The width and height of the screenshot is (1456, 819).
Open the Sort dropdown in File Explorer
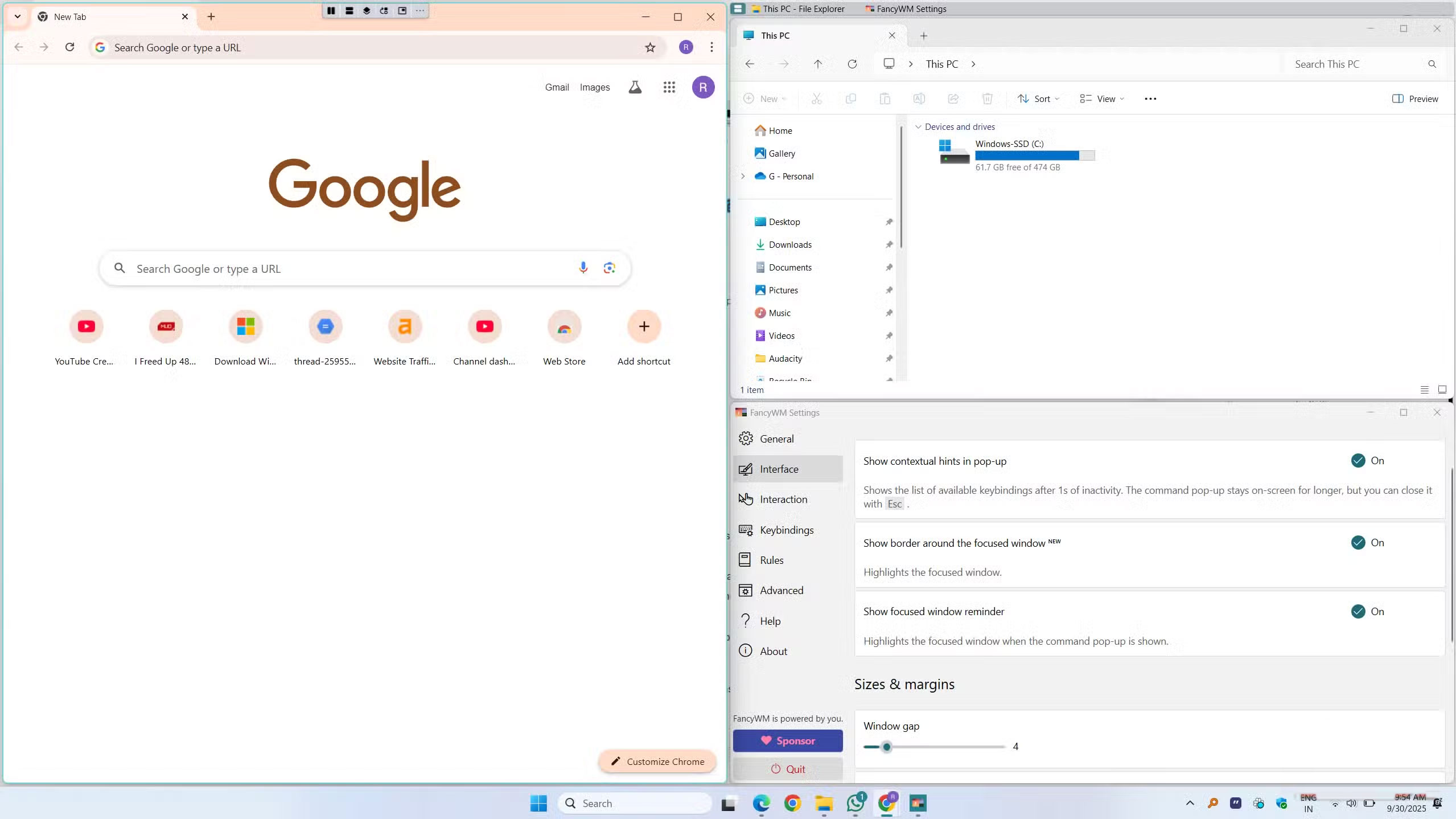coord(1038,99)
